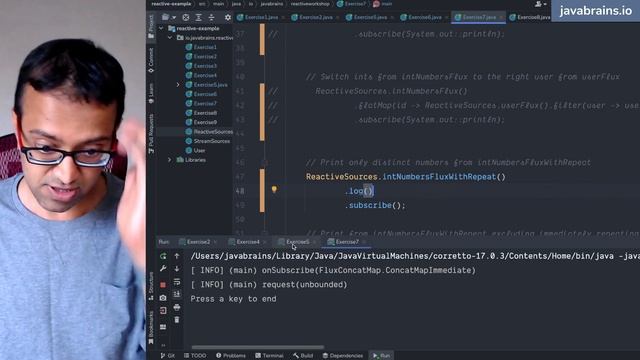Rerun Exercise7 with the green rerun icon

pos(163,256)
